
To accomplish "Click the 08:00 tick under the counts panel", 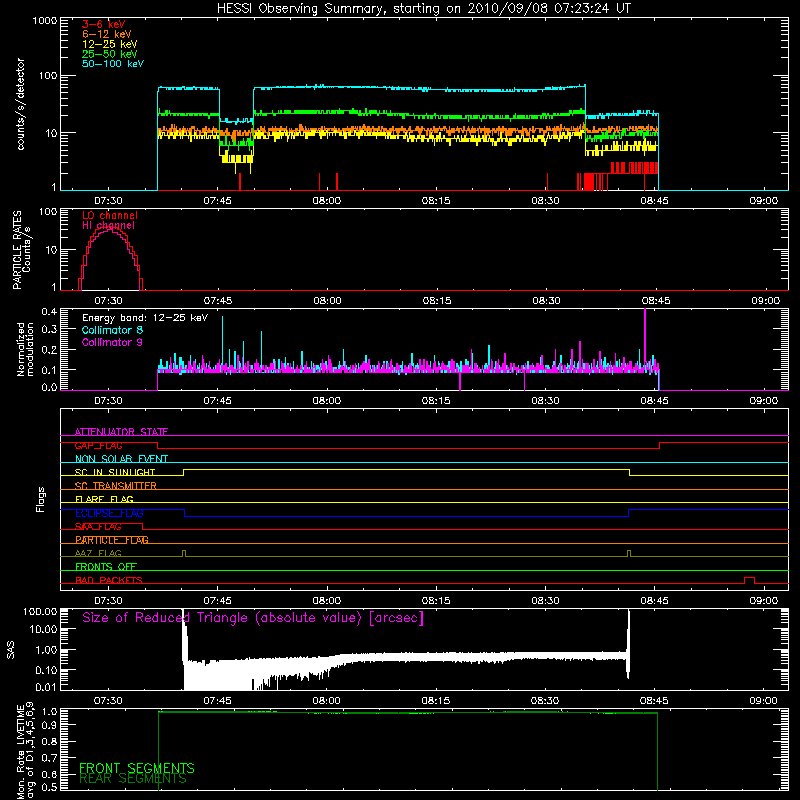I will [327, 201].
